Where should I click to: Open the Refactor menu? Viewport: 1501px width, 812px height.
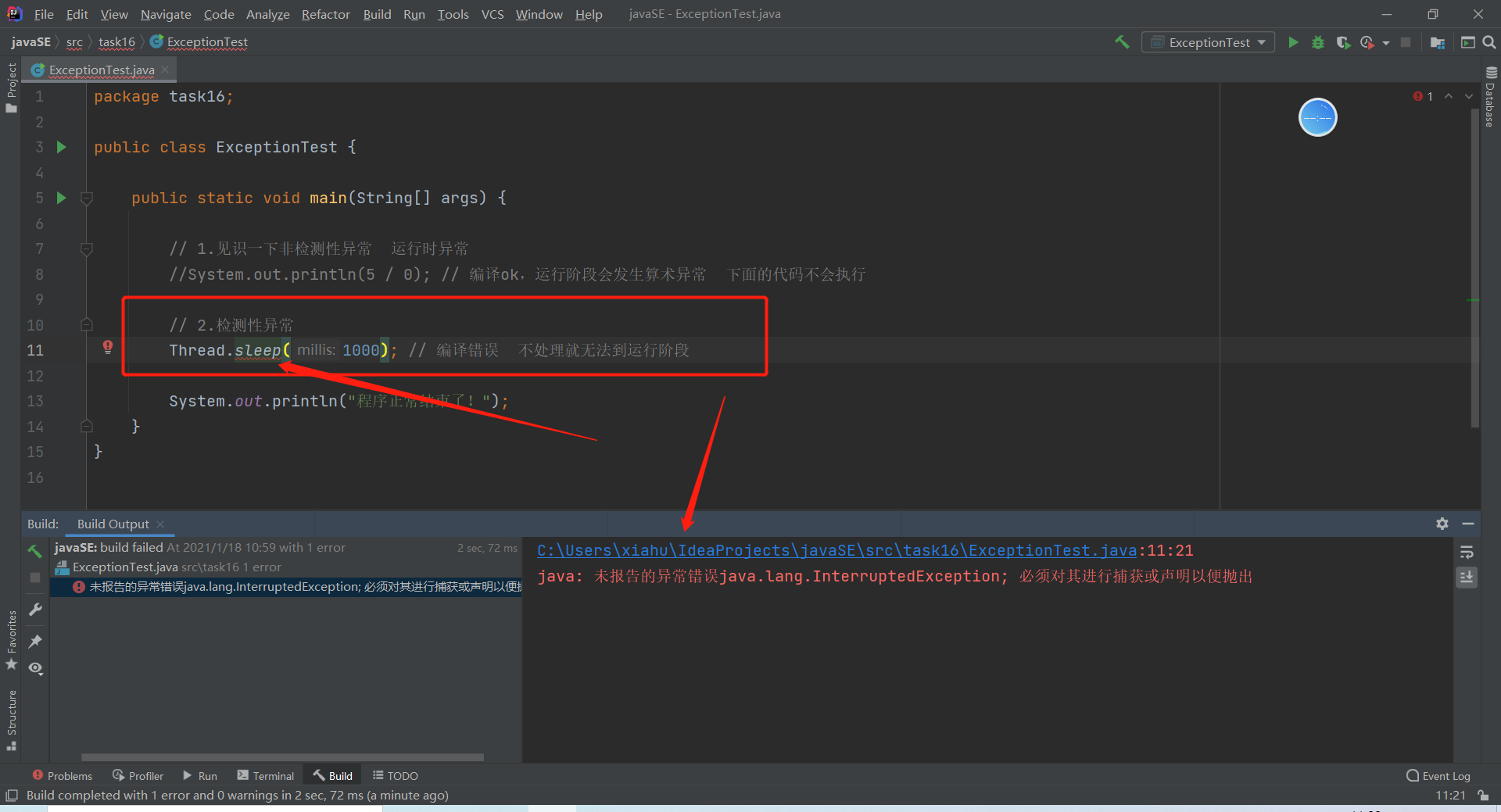click(x=325, y=14)
